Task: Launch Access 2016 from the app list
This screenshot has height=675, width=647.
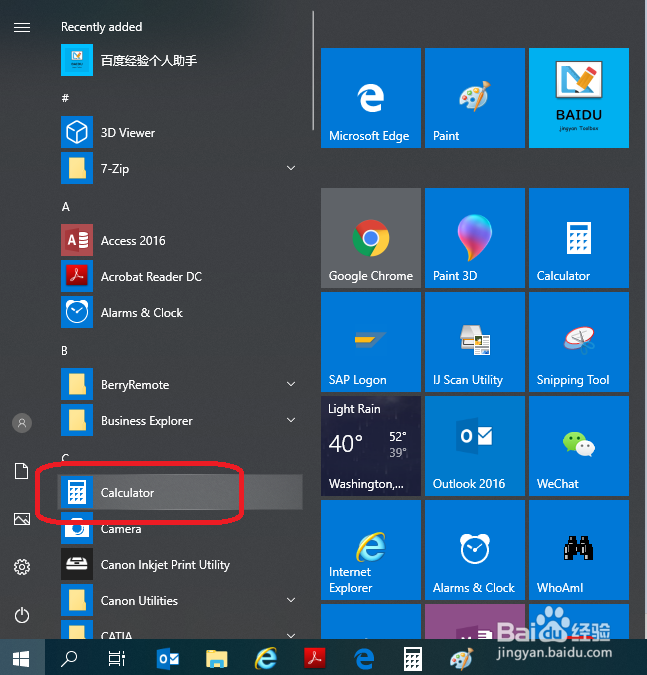Action: (180, 240)
